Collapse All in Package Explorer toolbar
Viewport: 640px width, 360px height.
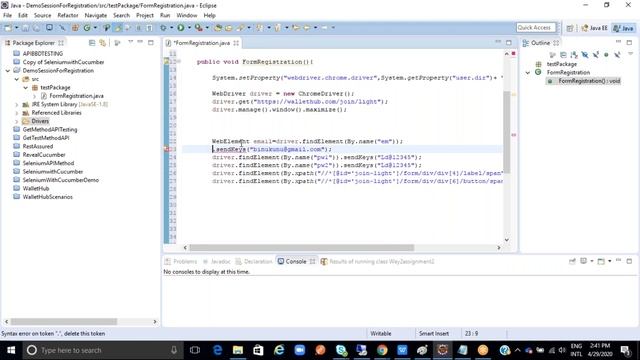92,42
